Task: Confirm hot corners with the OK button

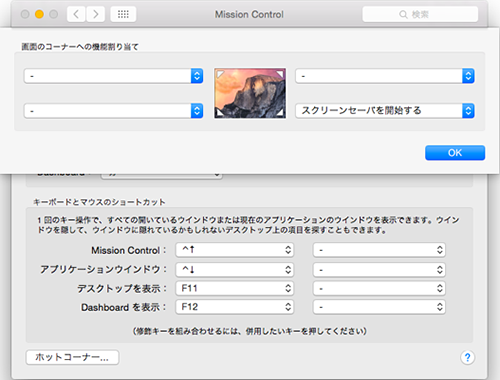Action: coord(455,153)
